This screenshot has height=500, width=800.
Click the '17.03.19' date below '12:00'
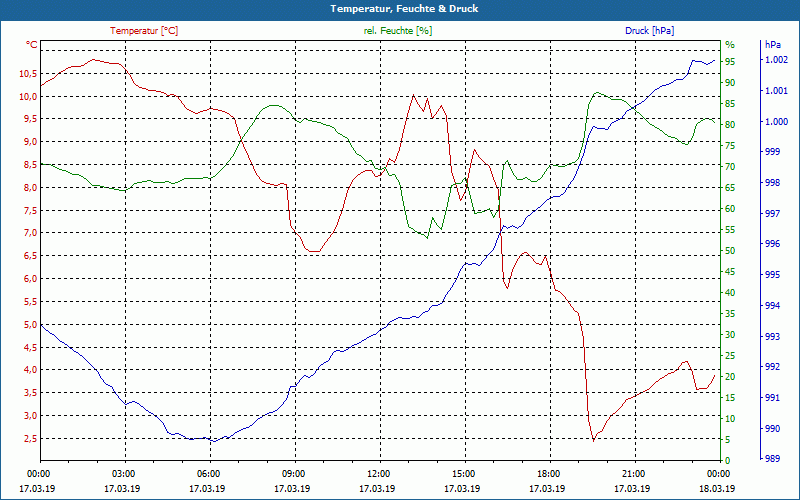pyautogui.click(x=377, y=489)
